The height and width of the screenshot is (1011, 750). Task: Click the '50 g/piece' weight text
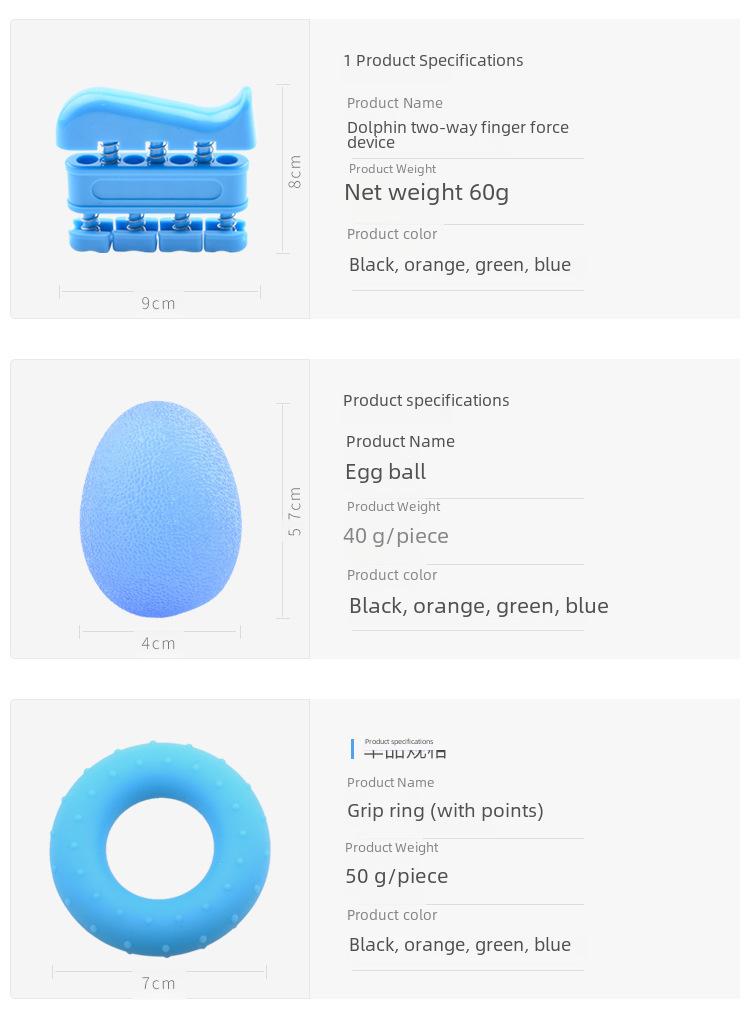pos(397,876)
